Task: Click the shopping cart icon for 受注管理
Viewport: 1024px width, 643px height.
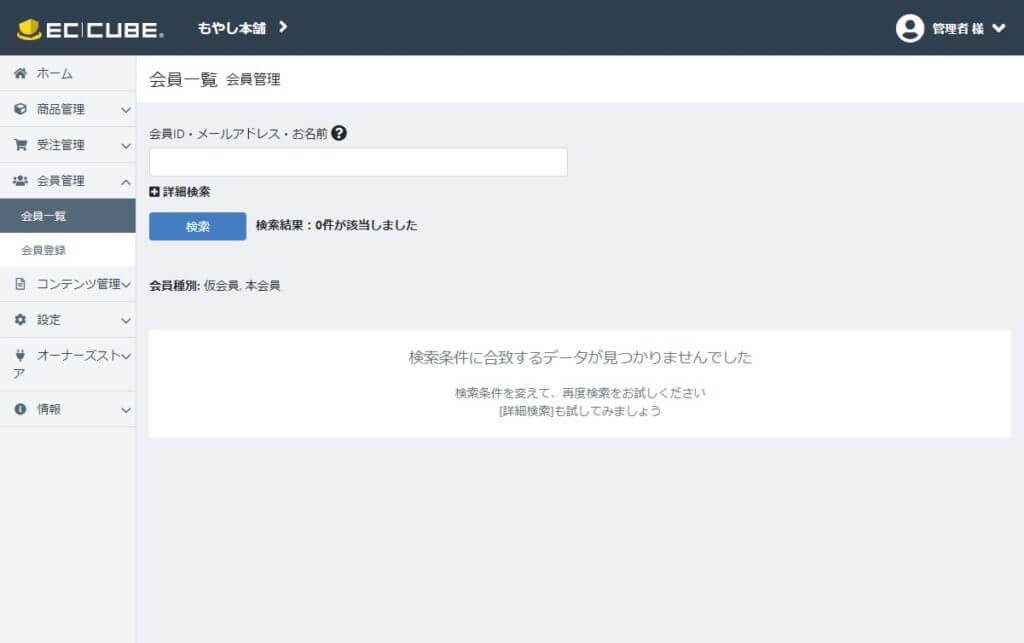Action: pyautogui.click(x=20, y=146)
